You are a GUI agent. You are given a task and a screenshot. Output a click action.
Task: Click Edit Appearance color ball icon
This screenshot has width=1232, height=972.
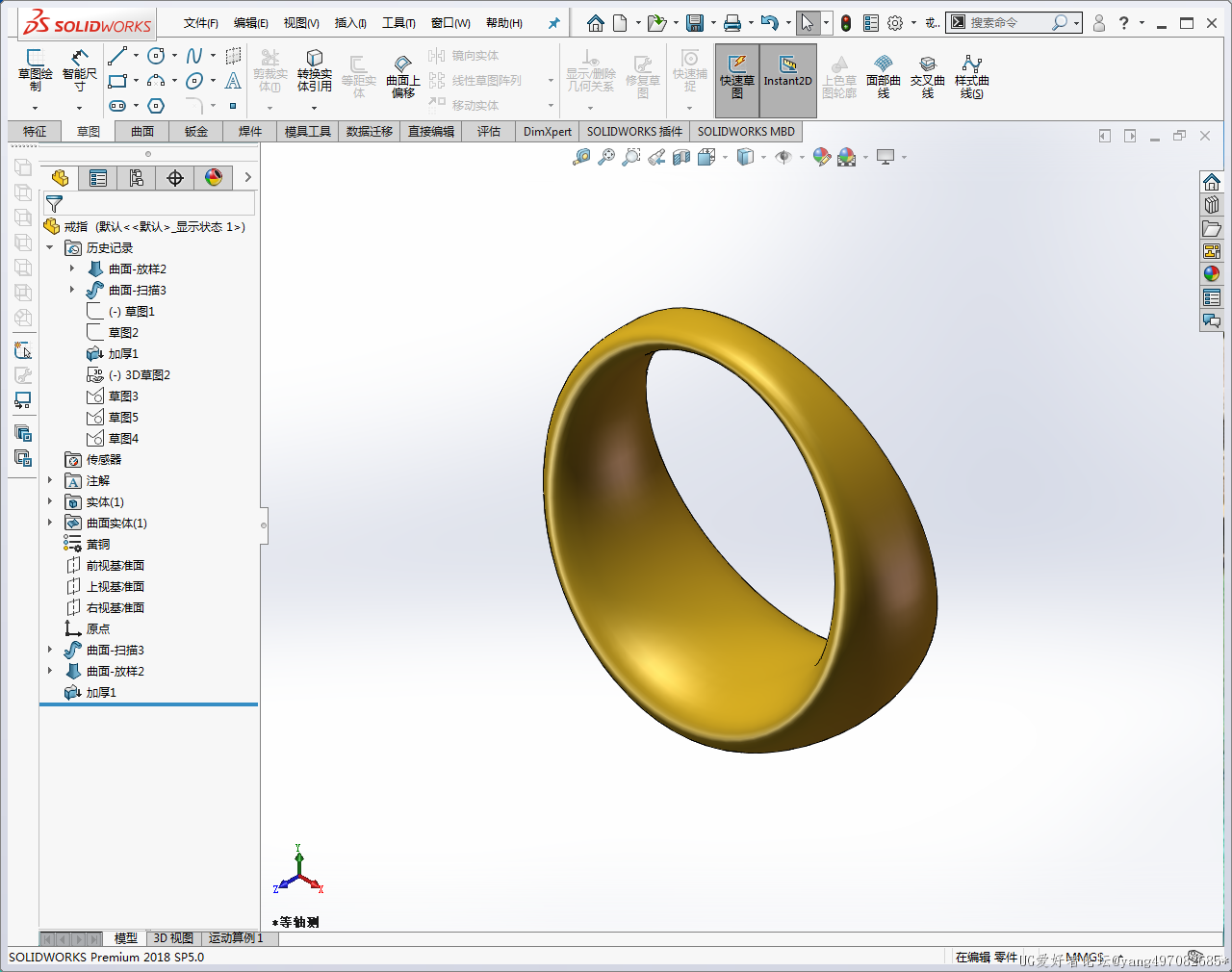(x=822, y=157)
